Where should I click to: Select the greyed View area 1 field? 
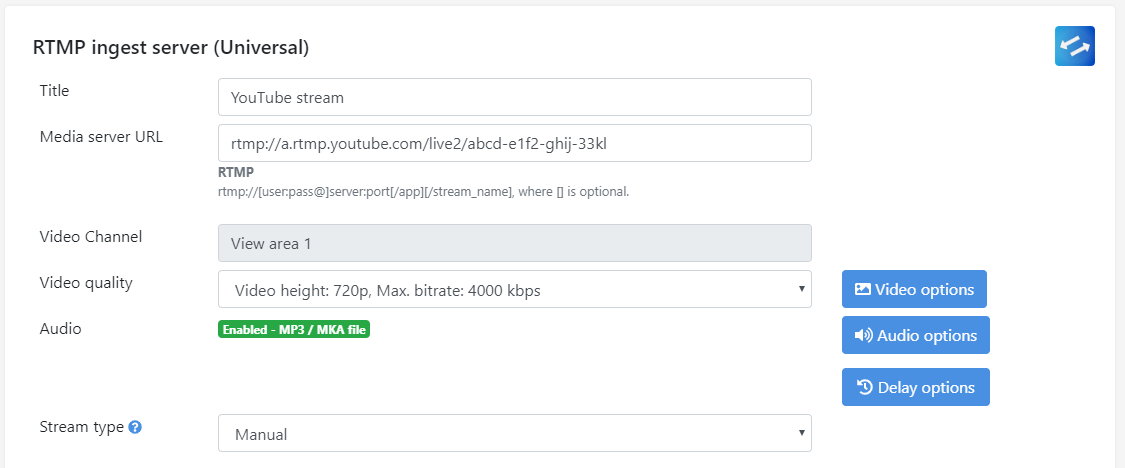(x=514, y=243)
